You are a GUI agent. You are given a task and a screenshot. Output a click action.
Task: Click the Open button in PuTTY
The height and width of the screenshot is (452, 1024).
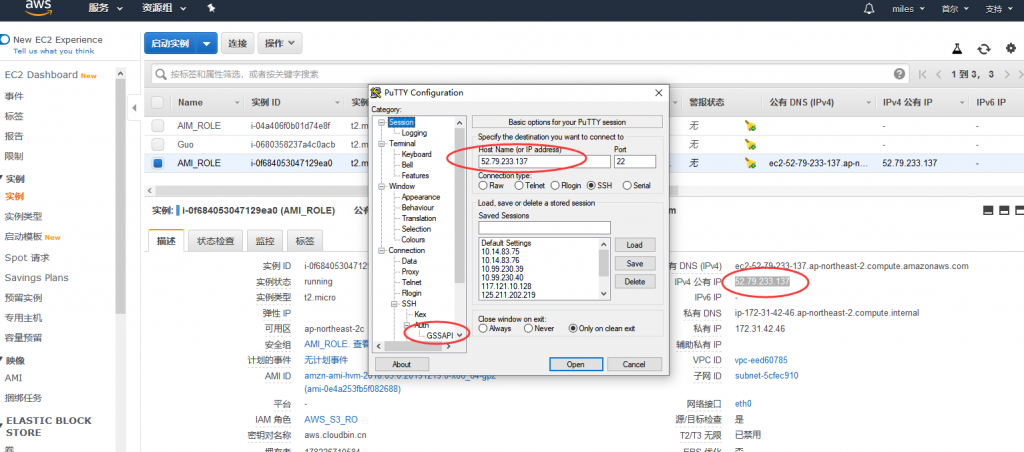(x=575, y=364)
